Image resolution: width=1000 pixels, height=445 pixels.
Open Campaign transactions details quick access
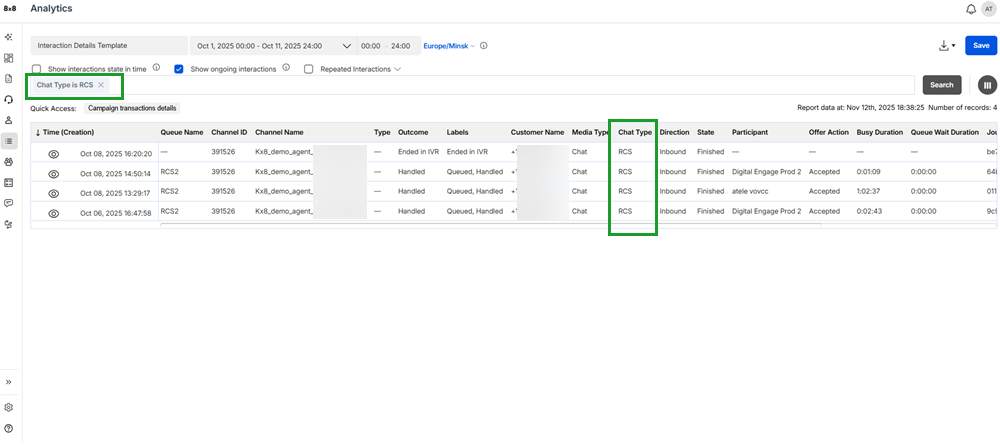pos(133,107)
